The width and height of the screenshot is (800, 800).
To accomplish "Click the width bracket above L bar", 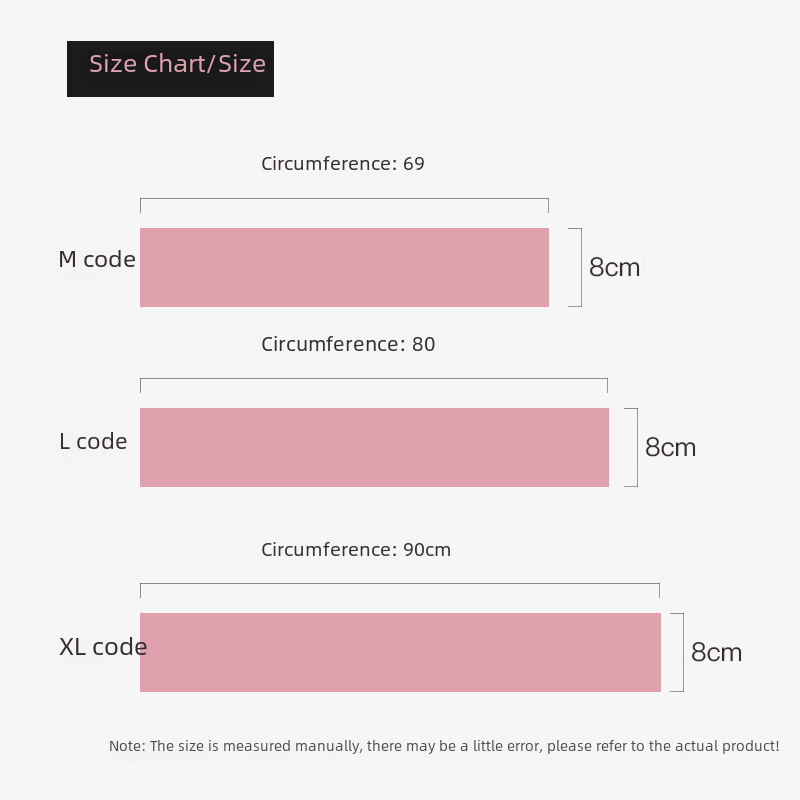I will pos(373,380).
